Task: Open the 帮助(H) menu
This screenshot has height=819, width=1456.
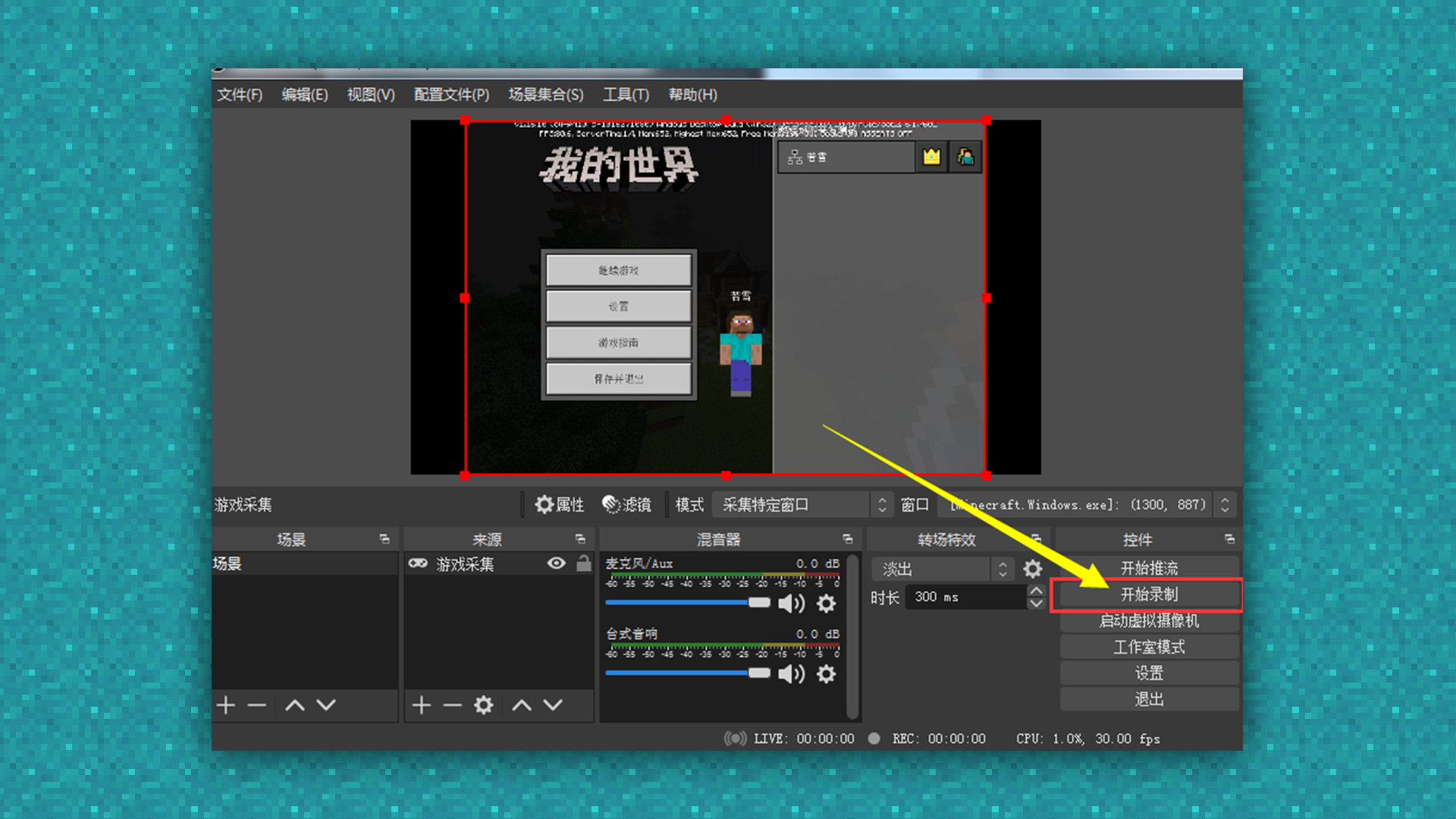Action: (x=692, y=95)
